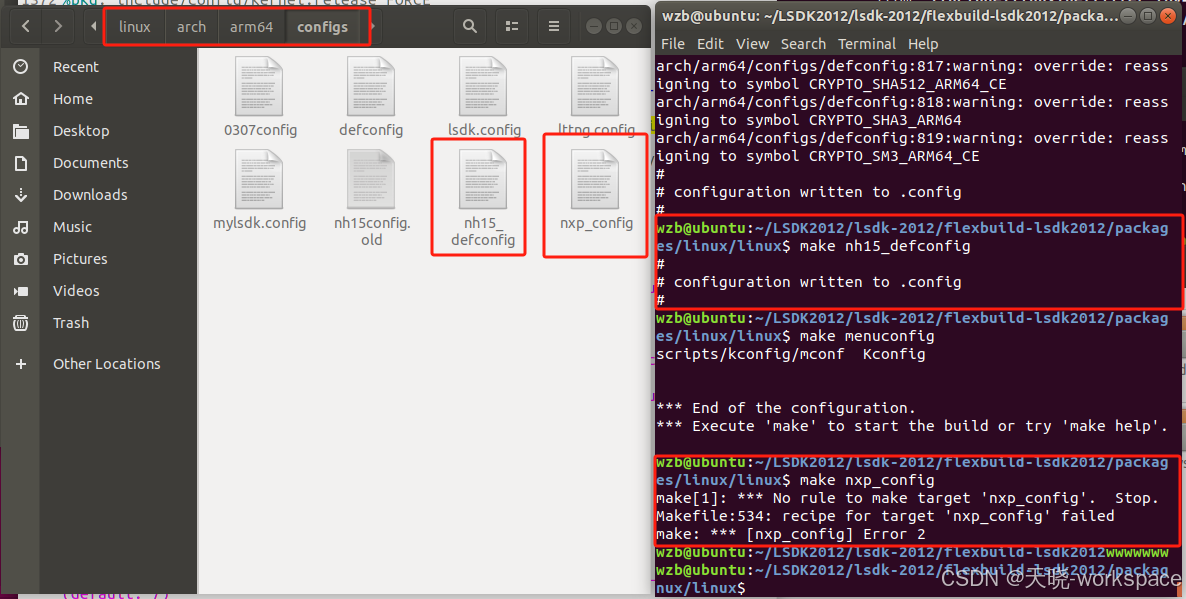1186x599 pixels.
Task: Navigate back in the file manager
Action: pos(24,27)
